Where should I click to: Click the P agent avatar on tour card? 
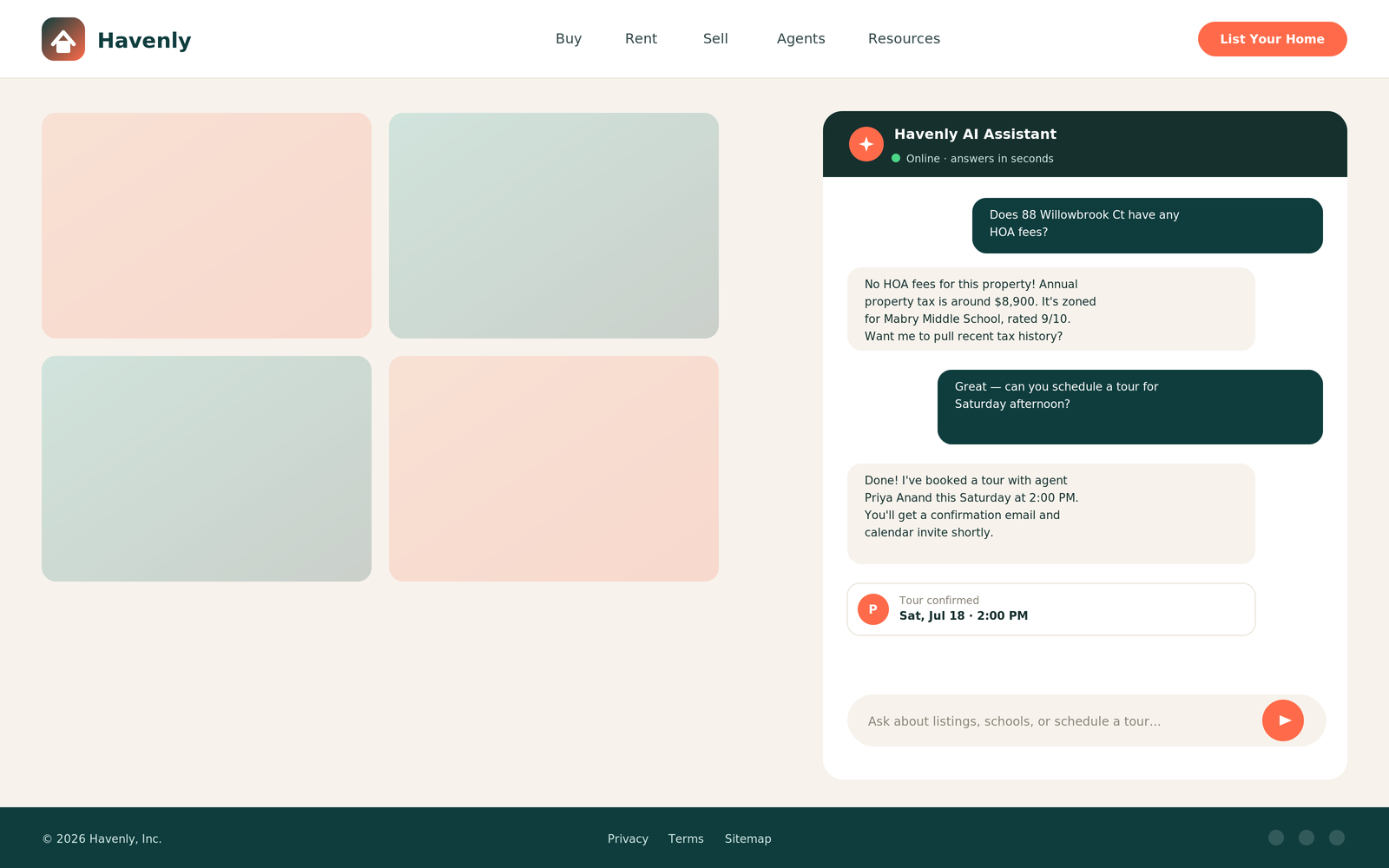(x=873, y=609)
